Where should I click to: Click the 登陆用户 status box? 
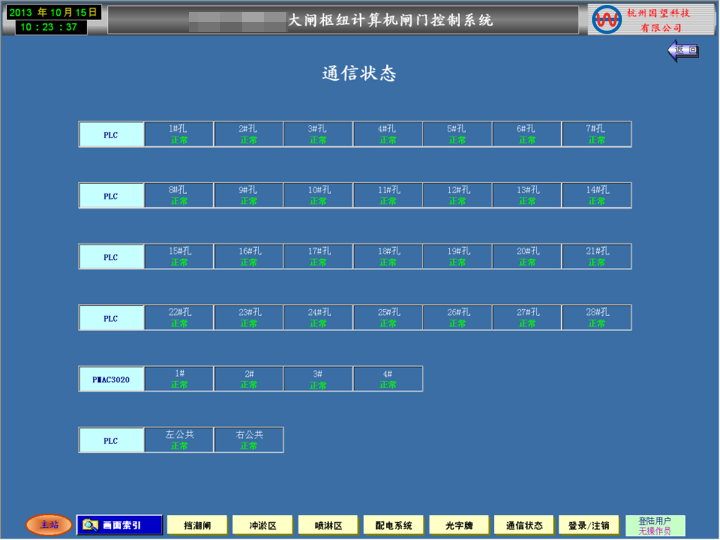point(655,525)
